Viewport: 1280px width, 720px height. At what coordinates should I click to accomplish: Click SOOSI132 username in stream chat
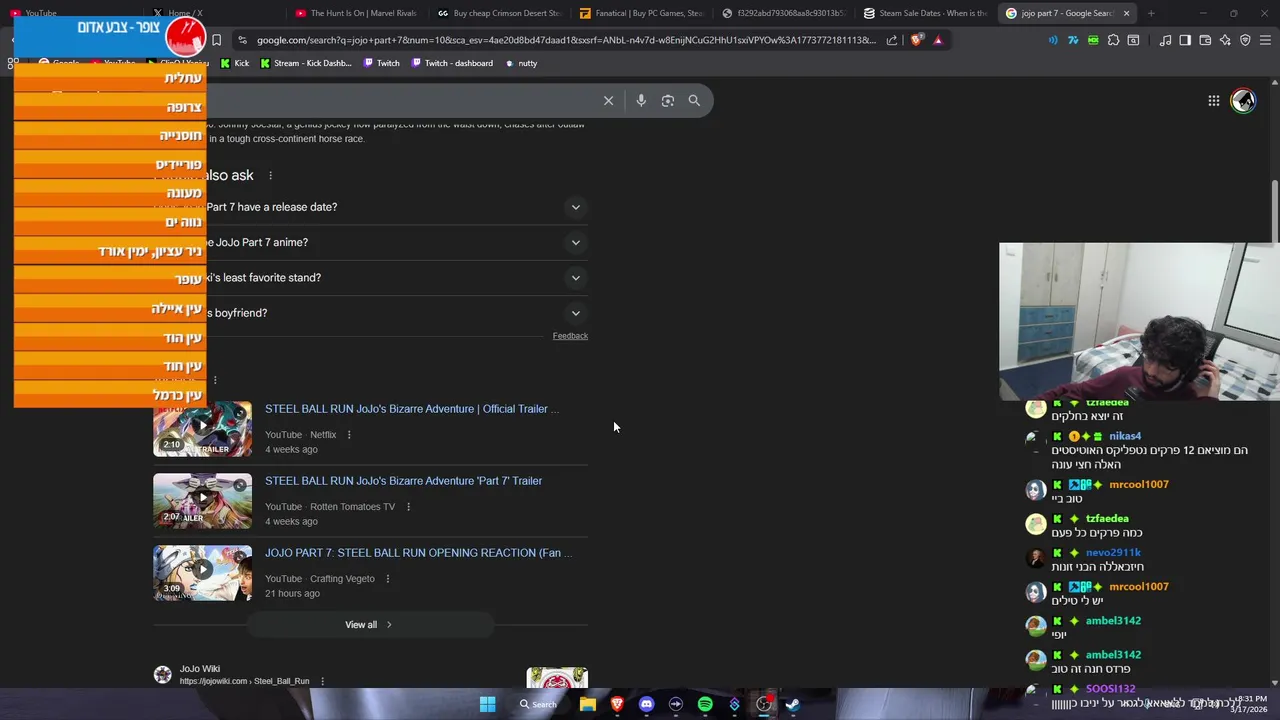(x=1110, y=689)
